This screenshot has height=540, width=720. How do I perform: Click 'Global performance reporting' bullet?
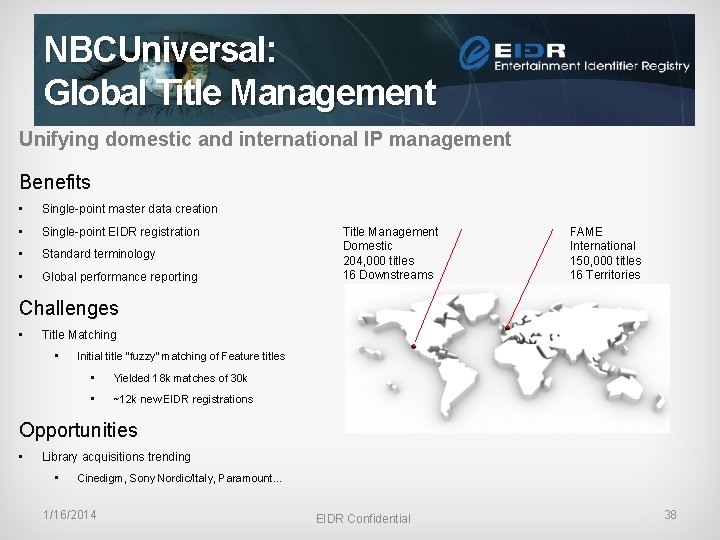(x=120, y=276)
